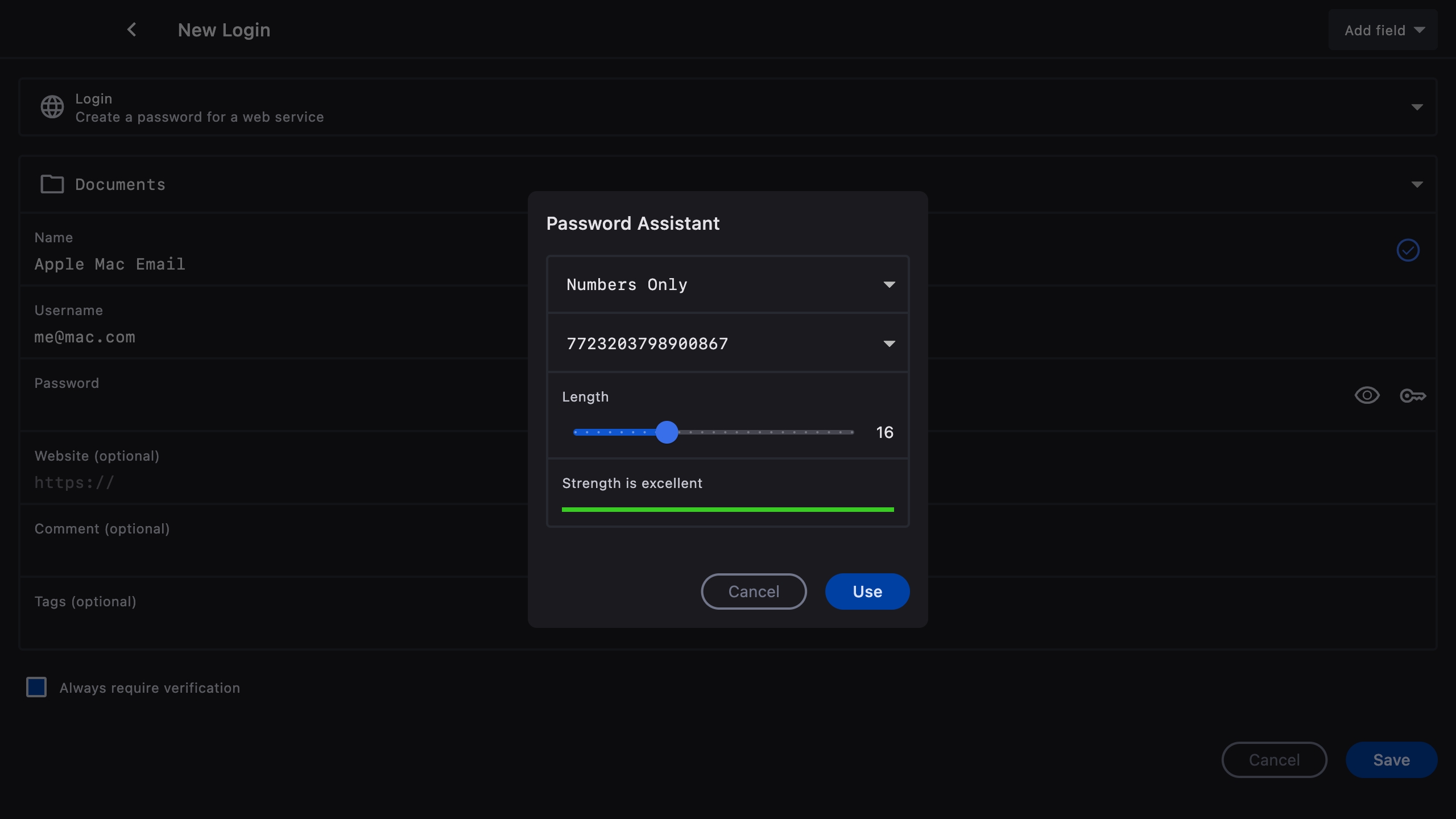
Task: Click the globe Login type icon
Action: (x=52, y=107)
